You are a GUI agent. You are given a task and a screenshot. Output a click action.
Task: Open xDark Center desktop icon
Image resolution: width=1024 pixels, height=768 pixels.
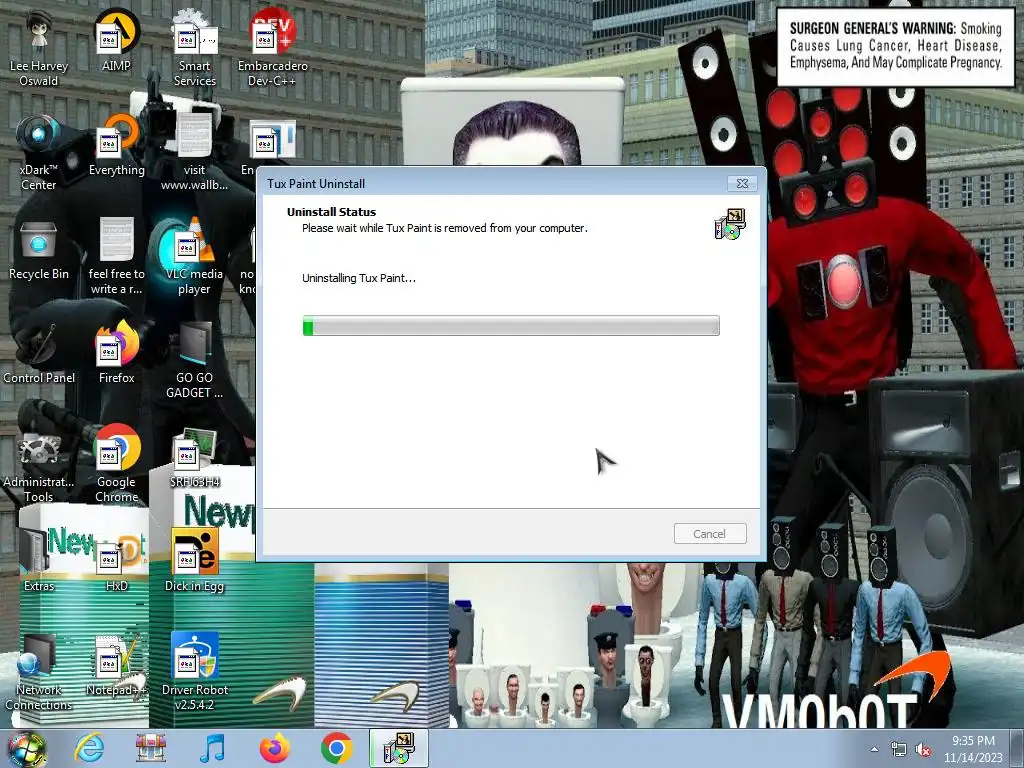pos(39,152)
